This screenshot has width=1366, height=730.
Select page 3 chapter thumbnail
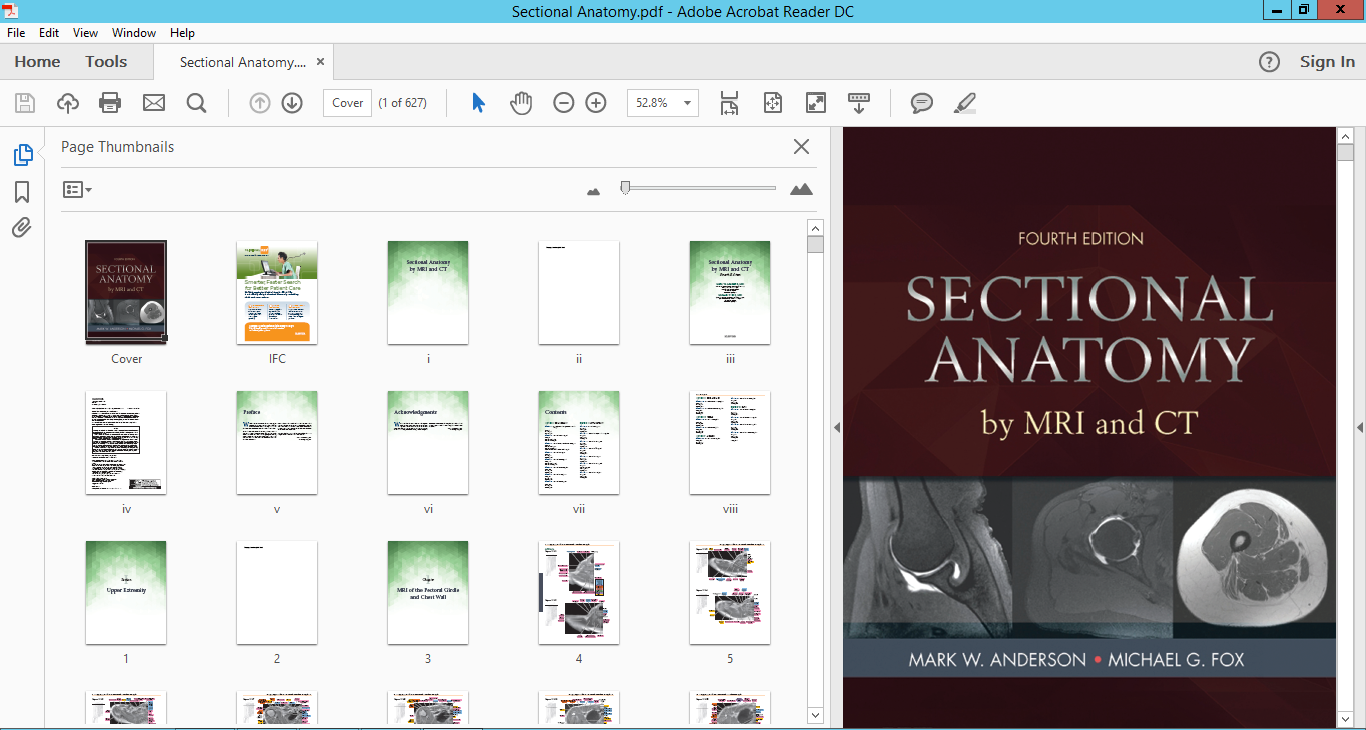(x=428, y=593)
